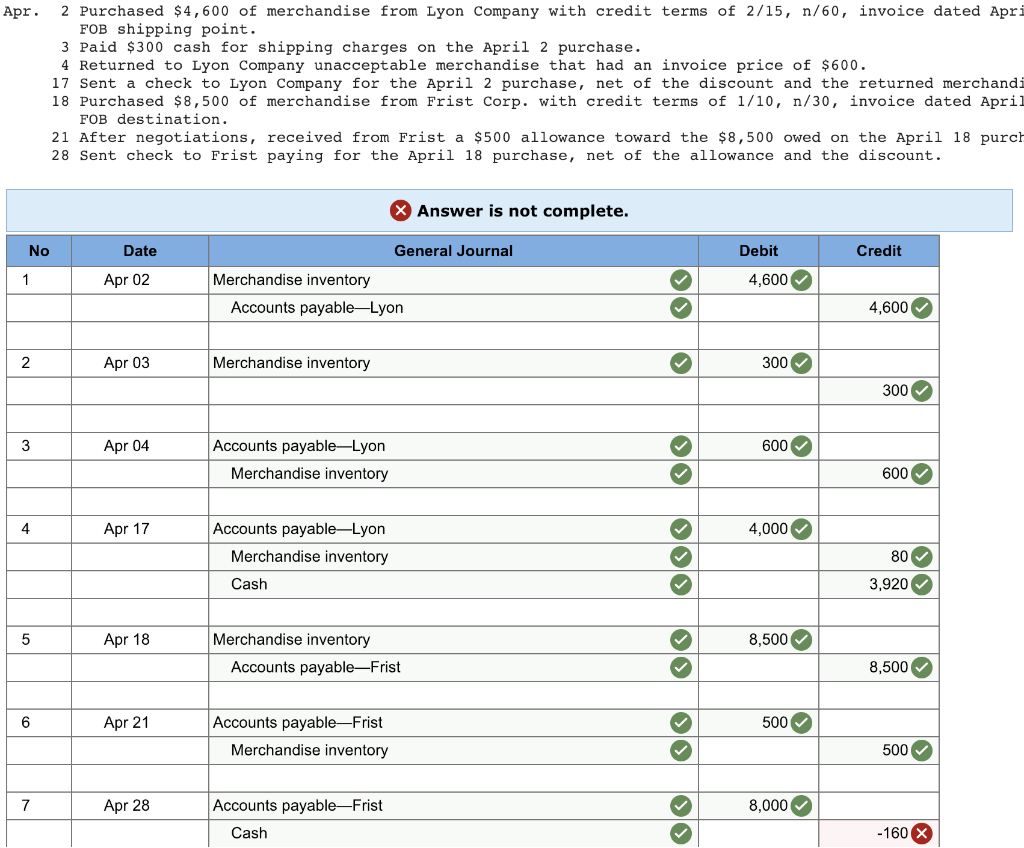Click green check next to credit 600
1024x848 pixels.
[x=921, y=474]
